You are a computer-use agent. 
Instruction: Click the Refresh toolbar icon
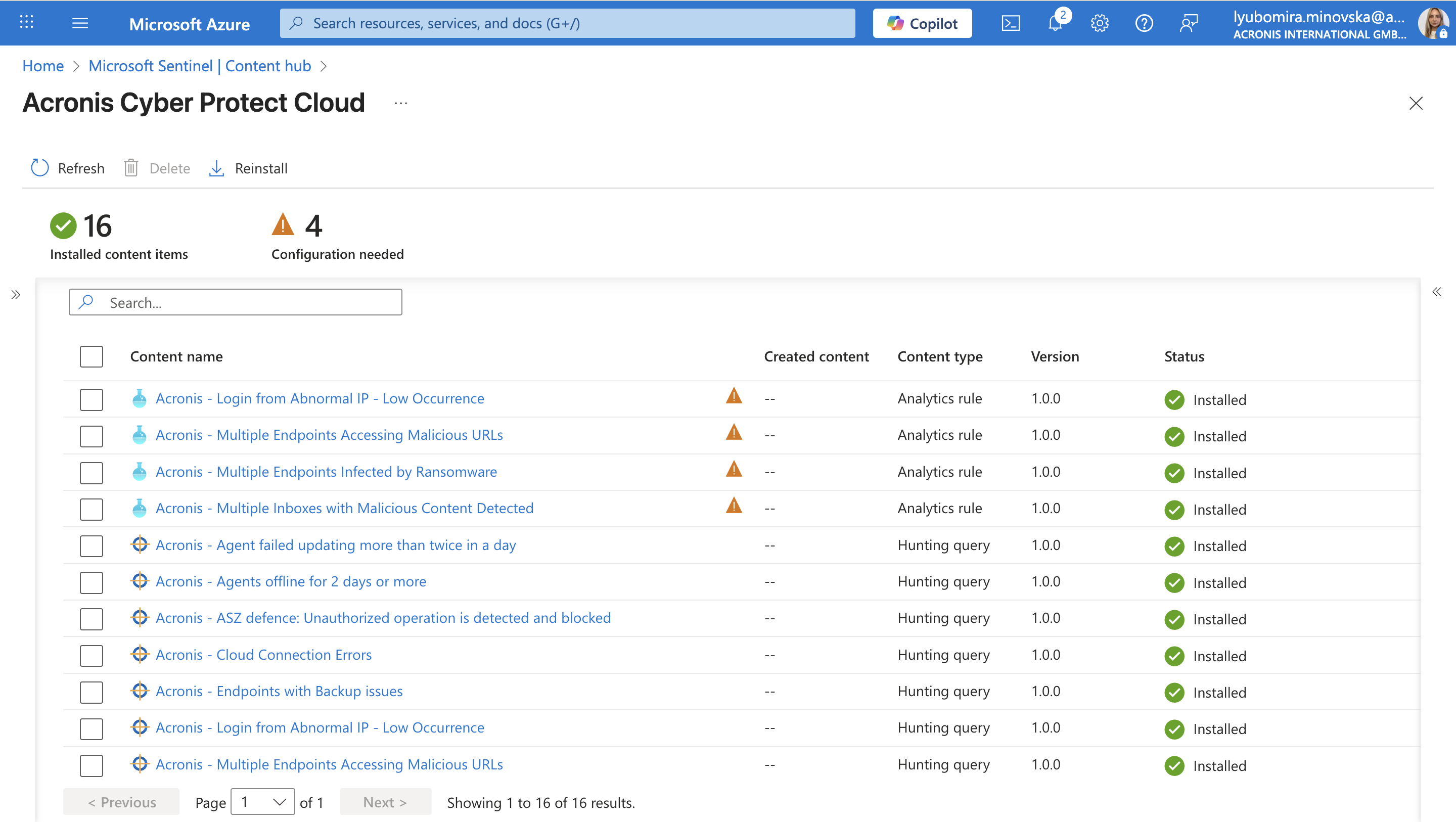click(x=39, y=168)
